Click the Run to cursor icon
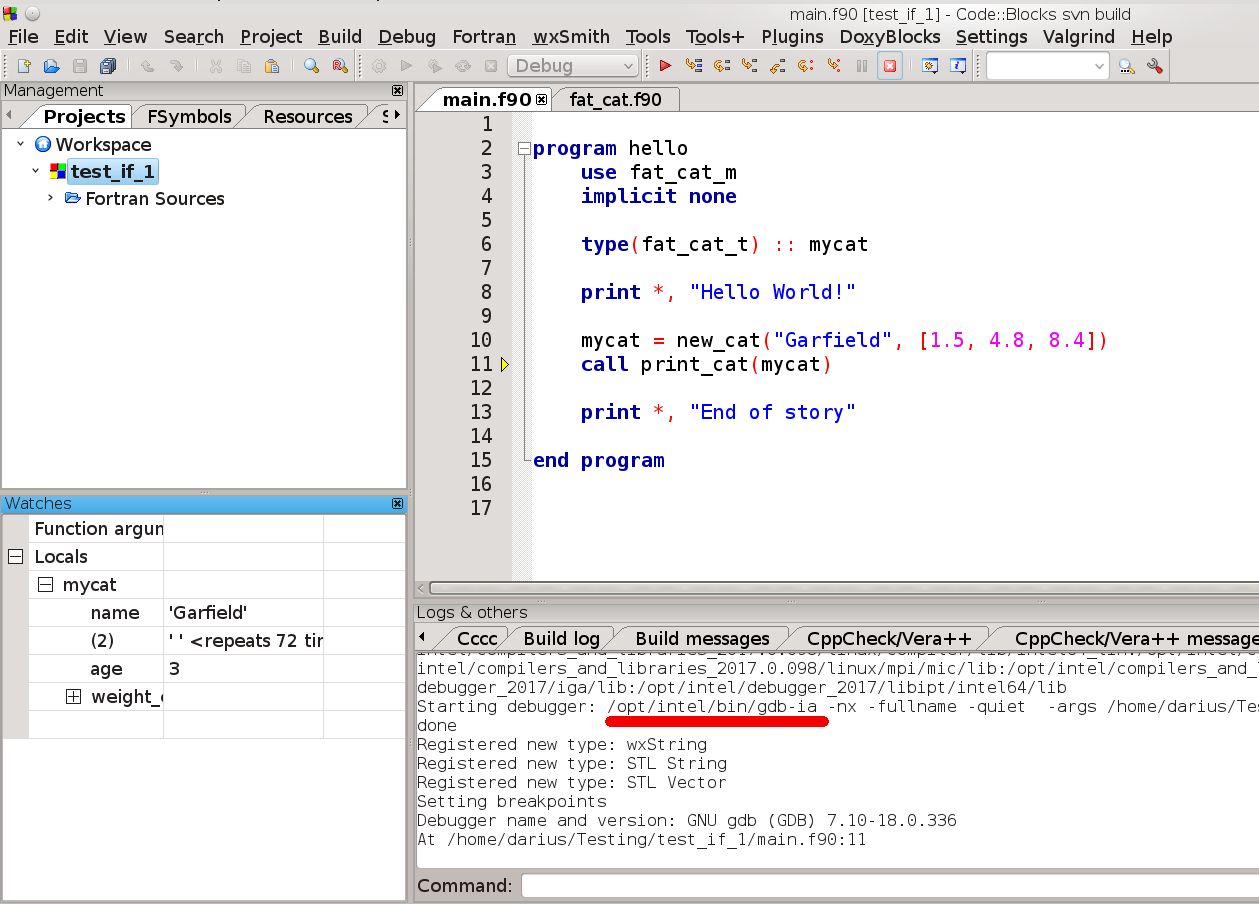1259x904 pixels. pos(693,66)
